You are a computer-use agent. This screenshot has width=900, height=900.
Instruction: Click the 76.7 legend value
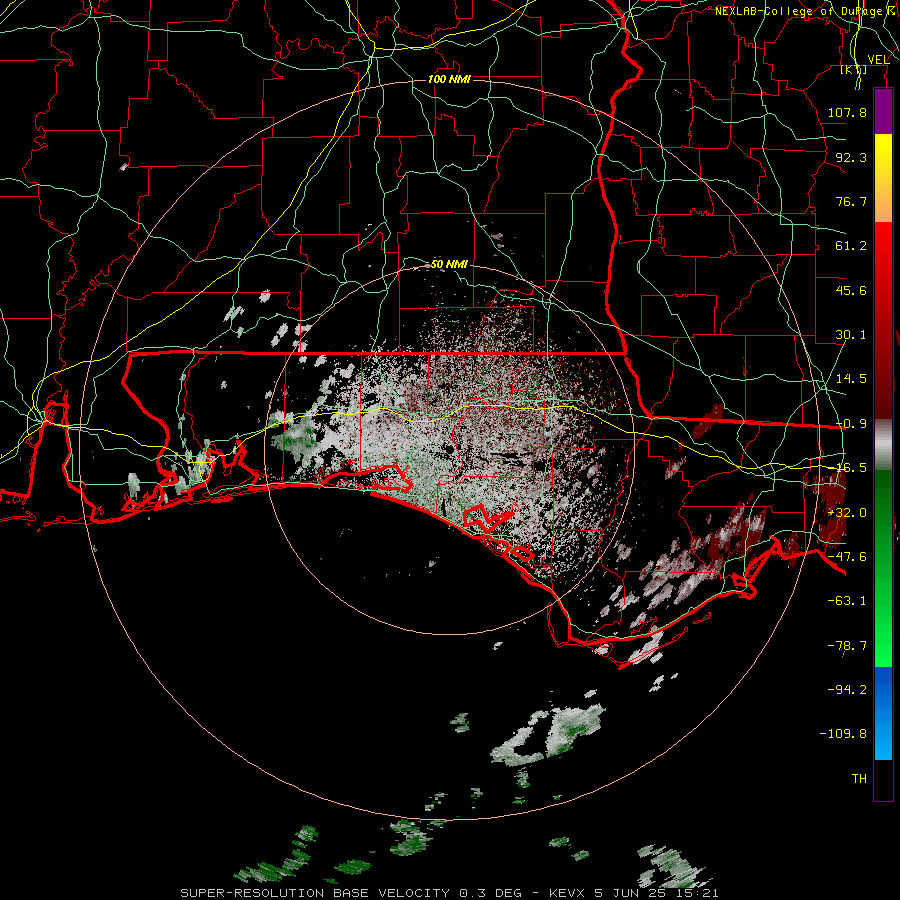point(851,201)
